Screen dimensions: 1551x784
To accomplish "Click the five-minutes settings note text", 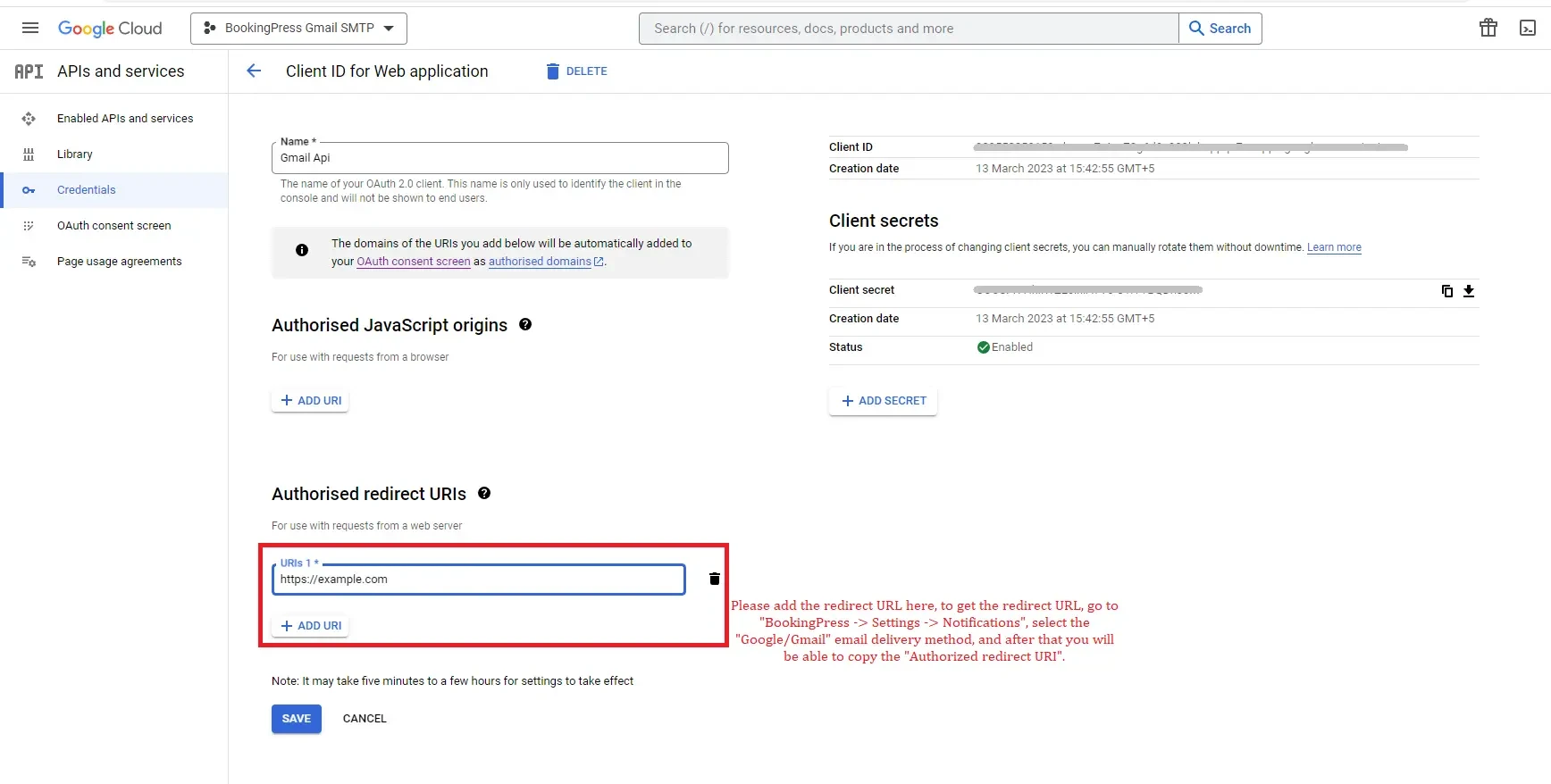I will (x=452, y=681).
